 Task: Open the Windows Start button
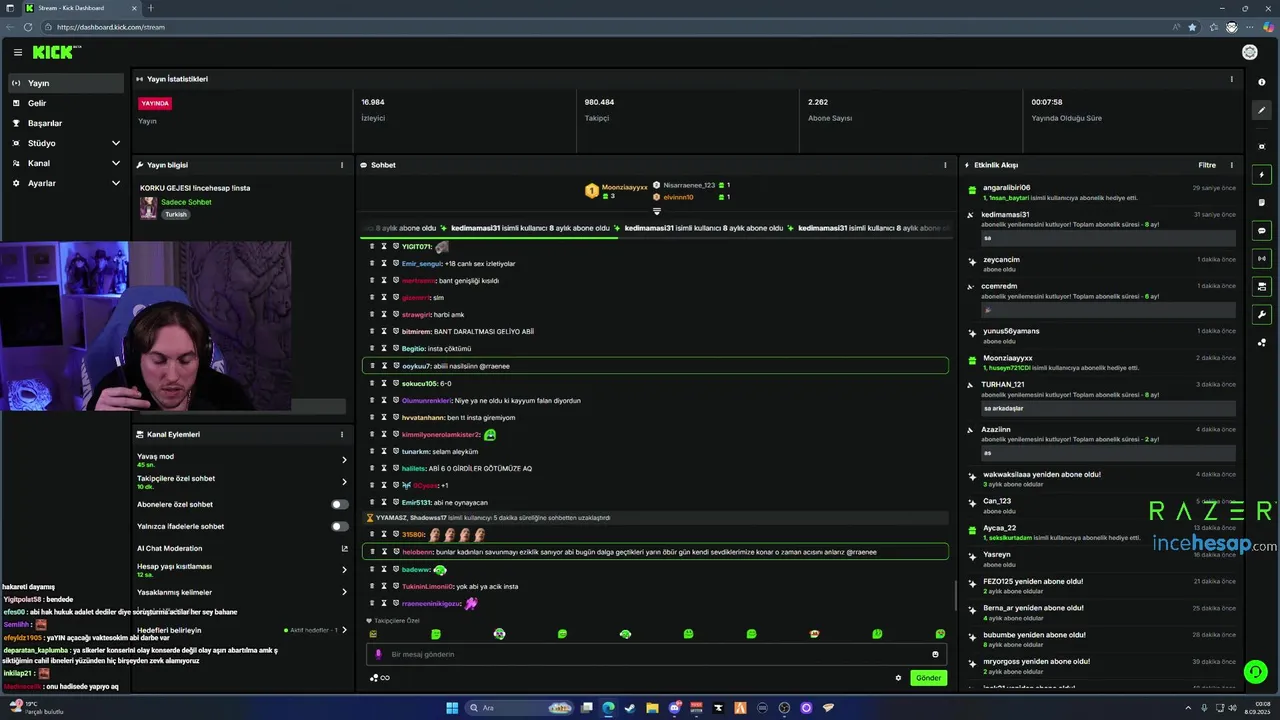pyautogui.click(x=452, y=708)
